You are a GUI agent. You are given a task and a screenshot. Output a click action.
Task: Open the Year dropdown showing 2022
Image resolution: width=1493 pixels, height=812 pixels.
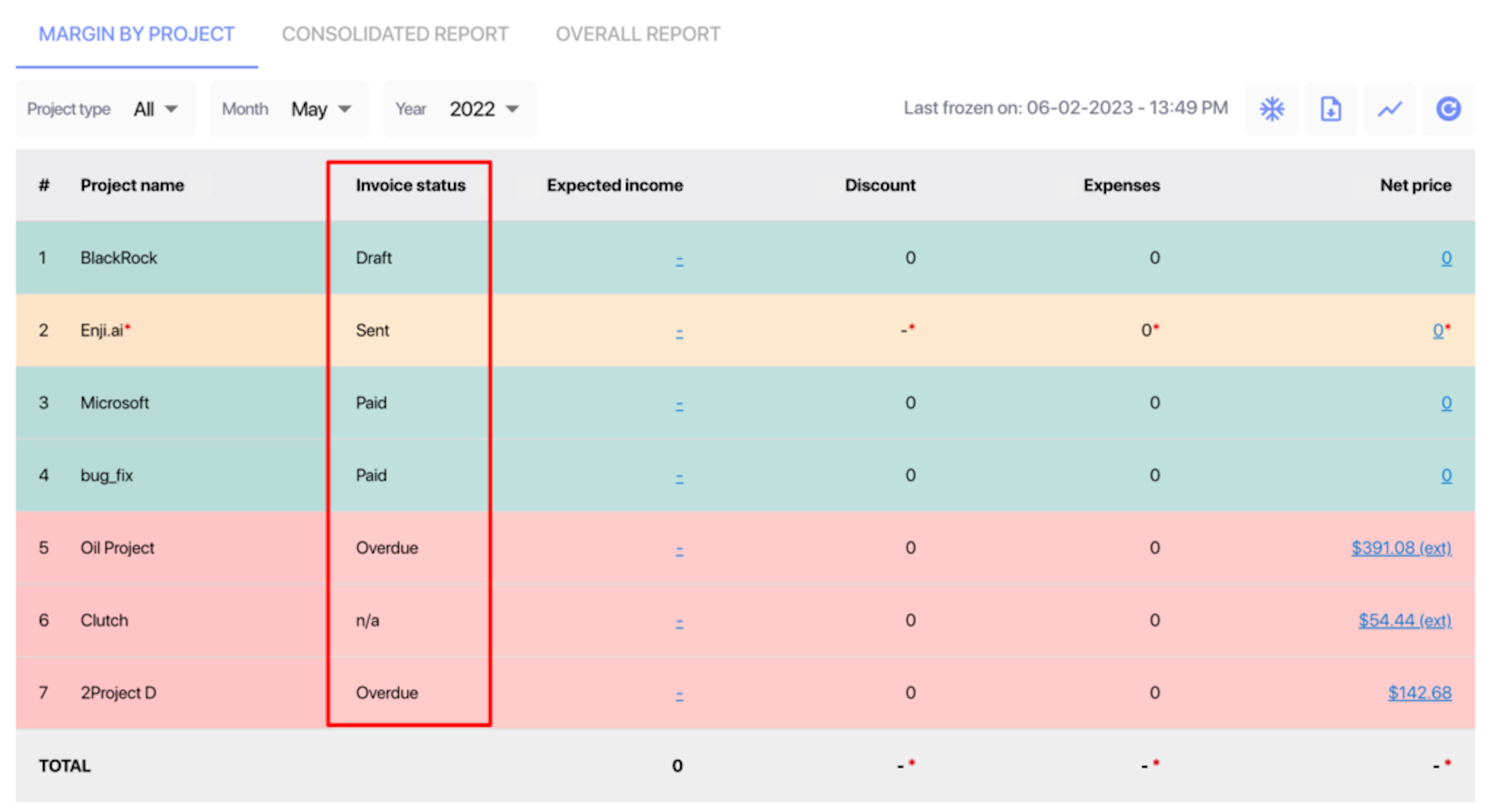[x=460, y=109]
